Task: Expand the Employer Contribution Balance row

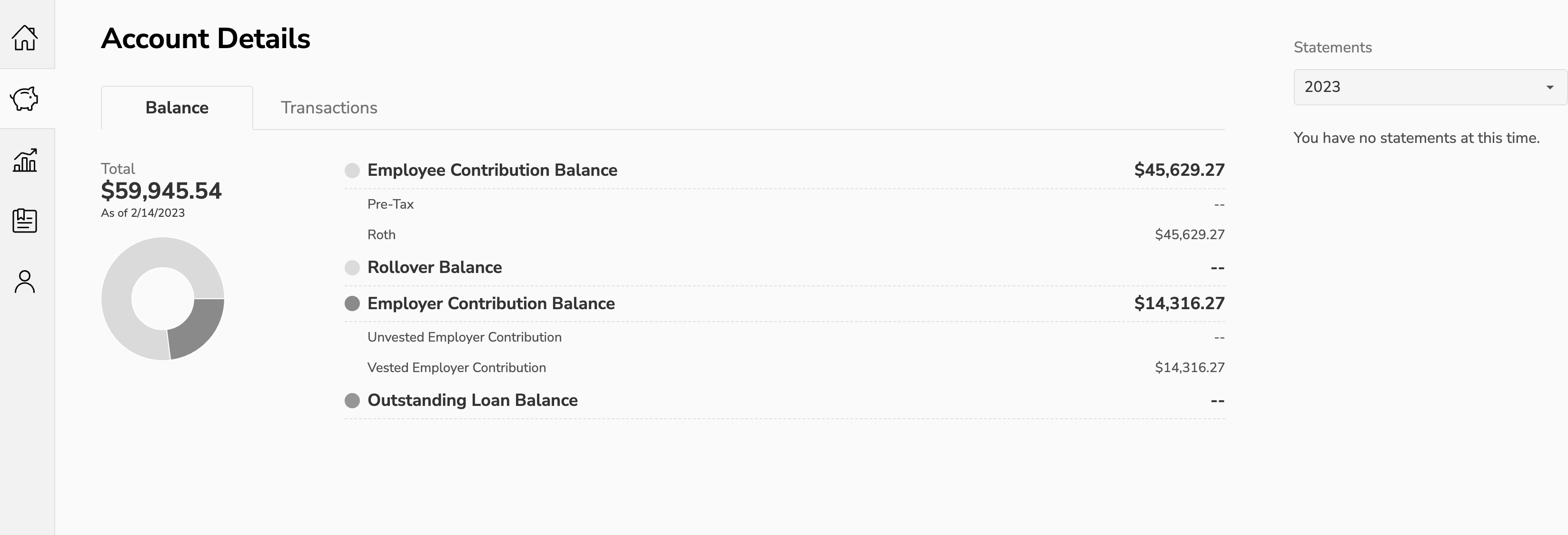Action: click(784, 303)
